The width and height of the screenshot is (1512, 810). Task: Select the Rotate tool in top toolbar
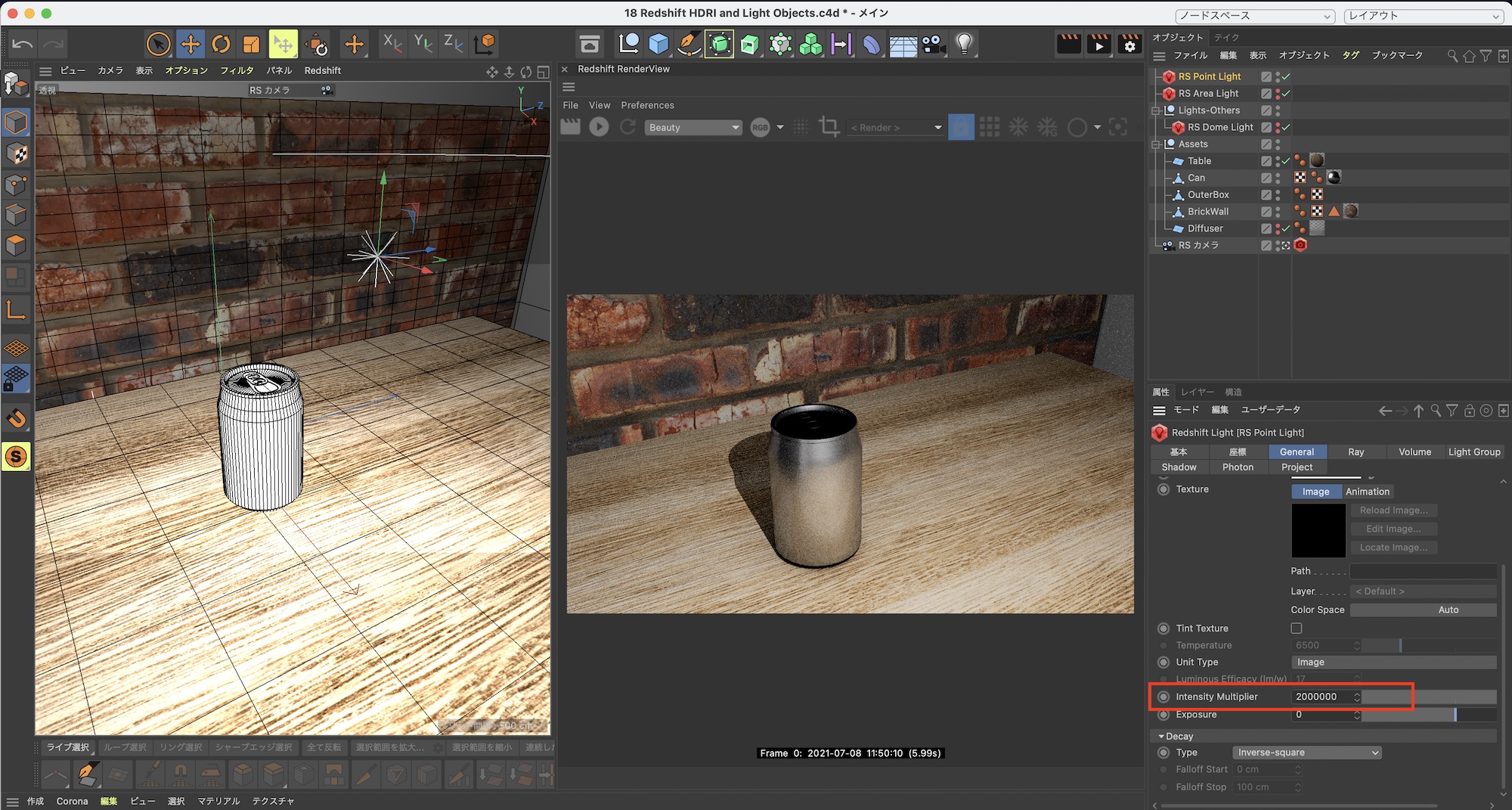pyautogui.click(x=221, y=45)
